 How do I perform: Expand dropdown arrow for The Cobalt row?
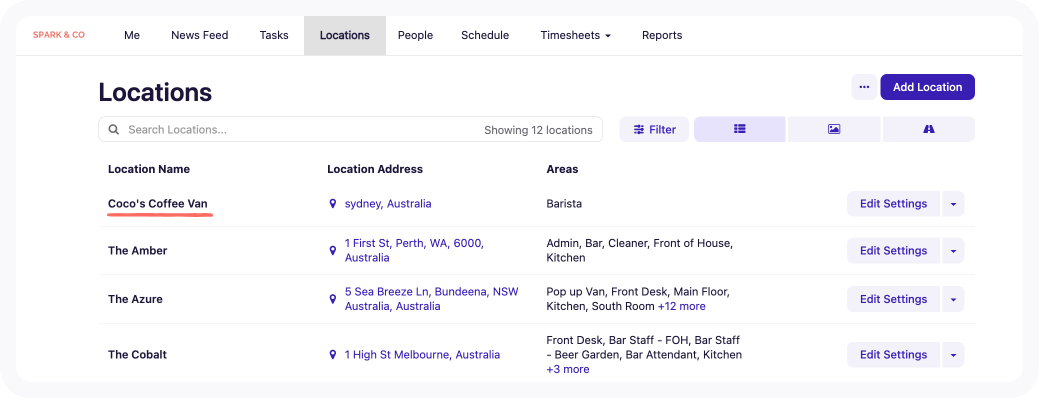coord(953,355)
